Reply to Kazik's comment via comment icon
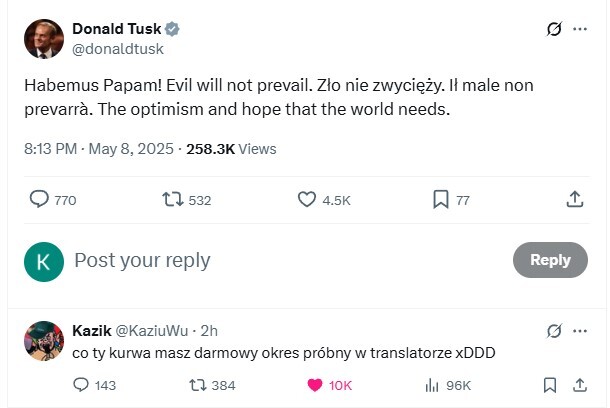 82,385
